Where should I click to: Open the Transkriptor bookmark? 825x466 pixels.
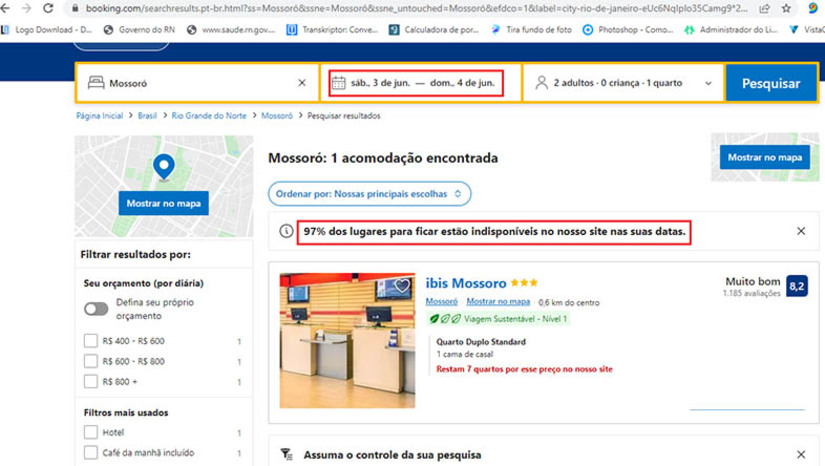click(332, 30)
